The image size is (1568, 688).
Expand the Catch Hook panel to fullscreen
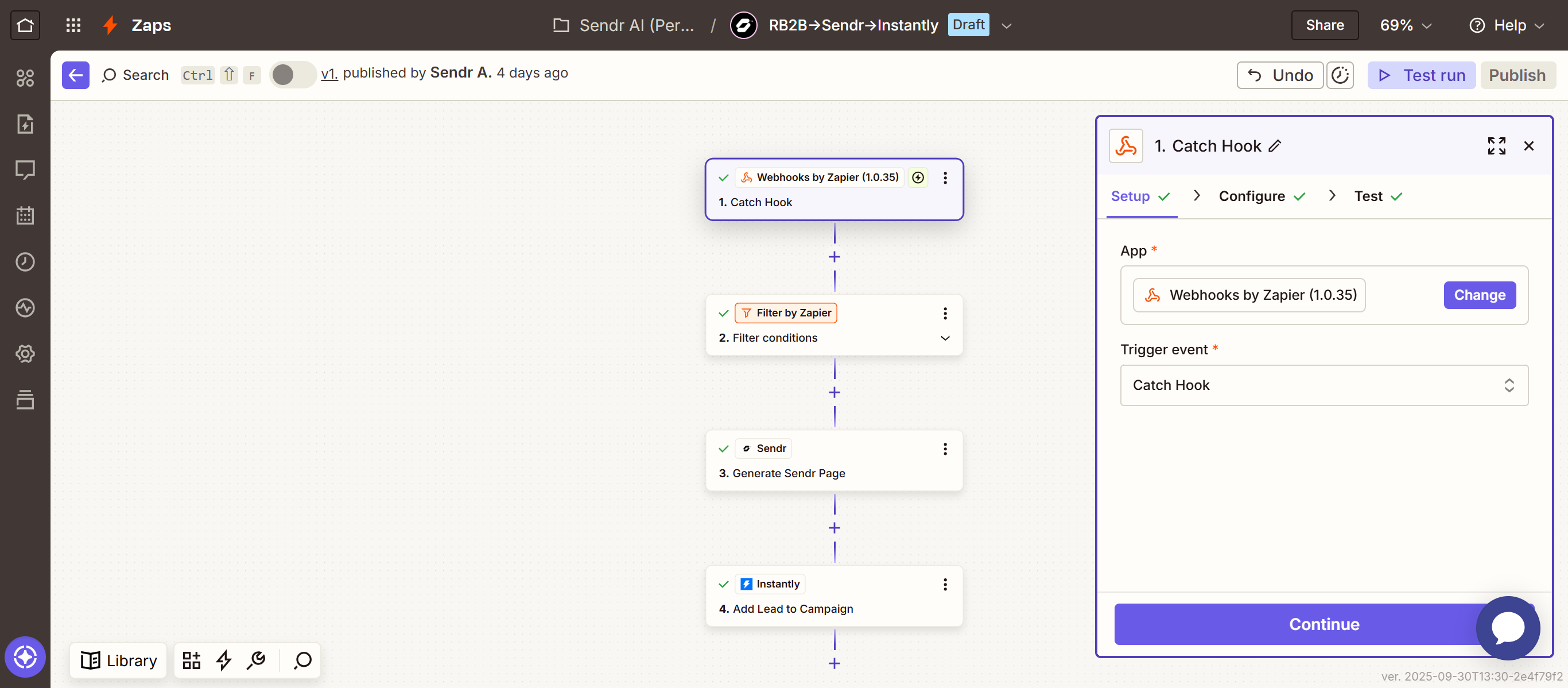[1496, 145]
